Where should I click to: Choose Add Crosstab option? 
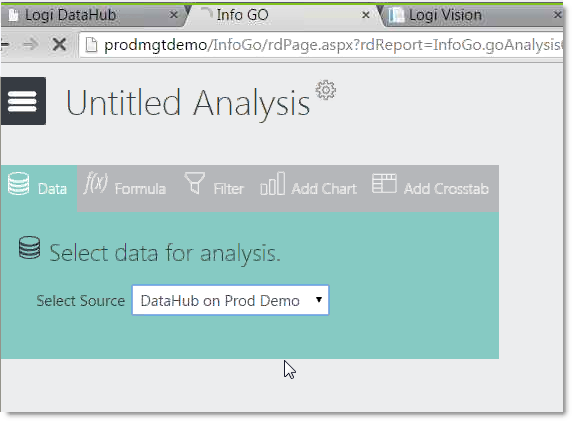(x=430, y=188)
